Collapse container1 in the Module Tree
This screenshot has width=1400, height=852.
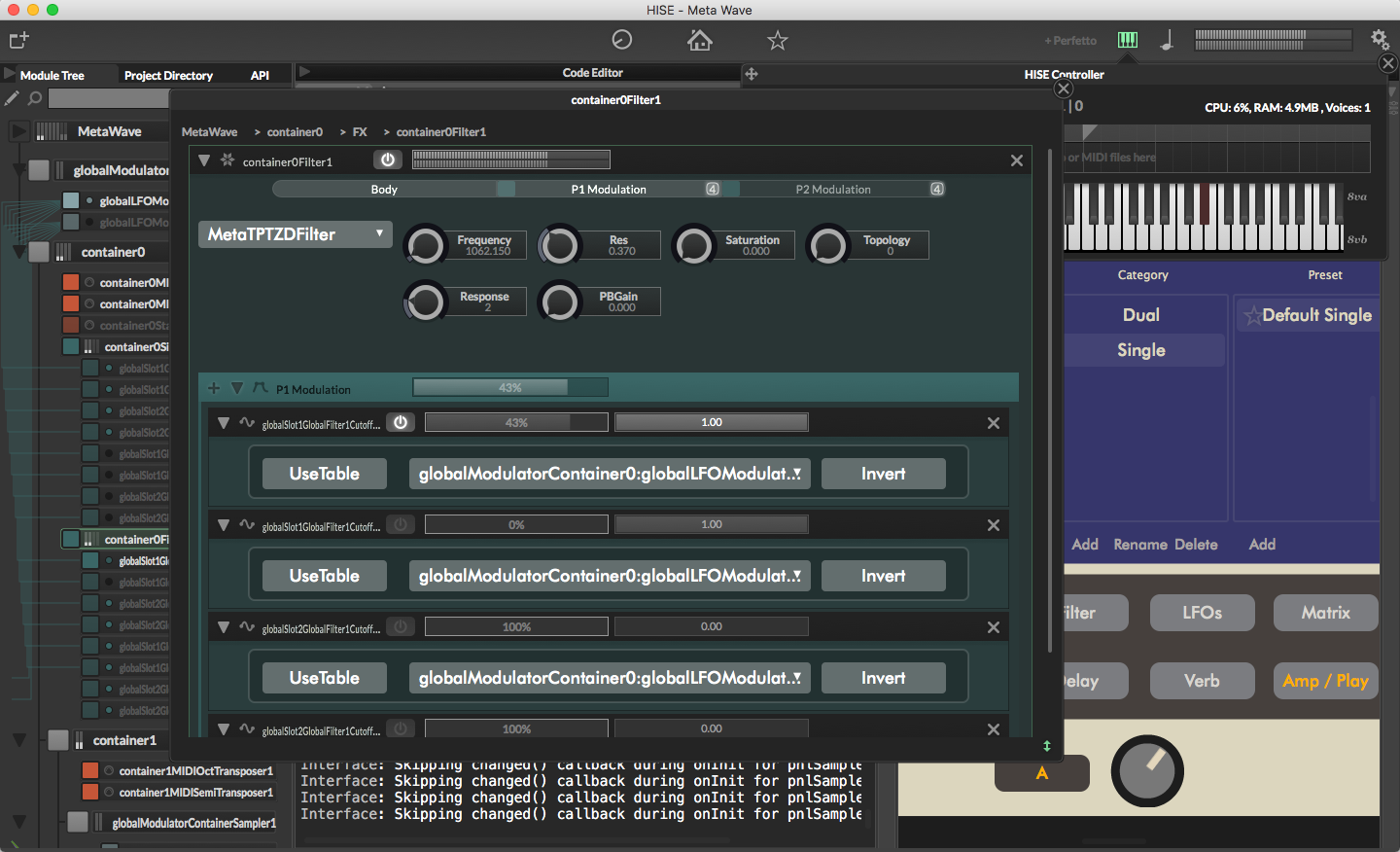(x=18, y=740)
